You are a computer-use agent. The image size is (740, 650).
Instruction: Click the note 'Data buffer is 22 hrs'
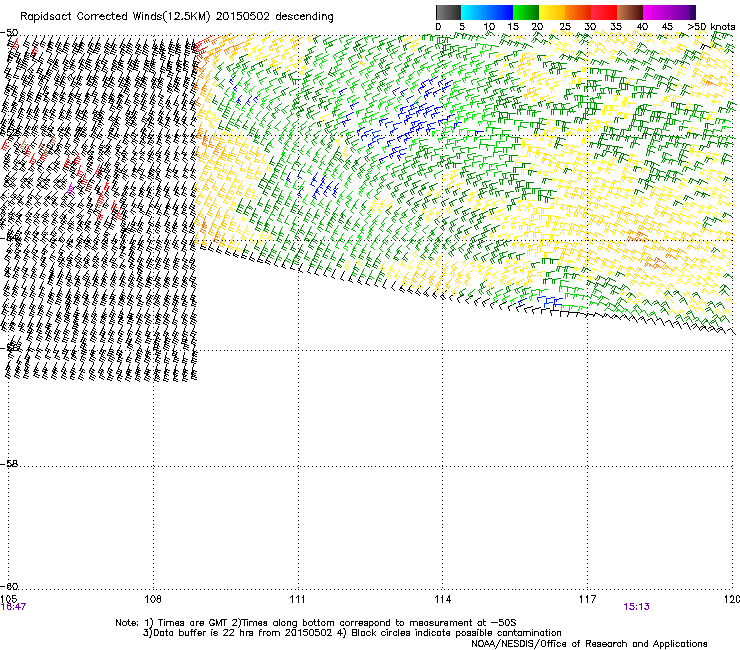point(195,633)
